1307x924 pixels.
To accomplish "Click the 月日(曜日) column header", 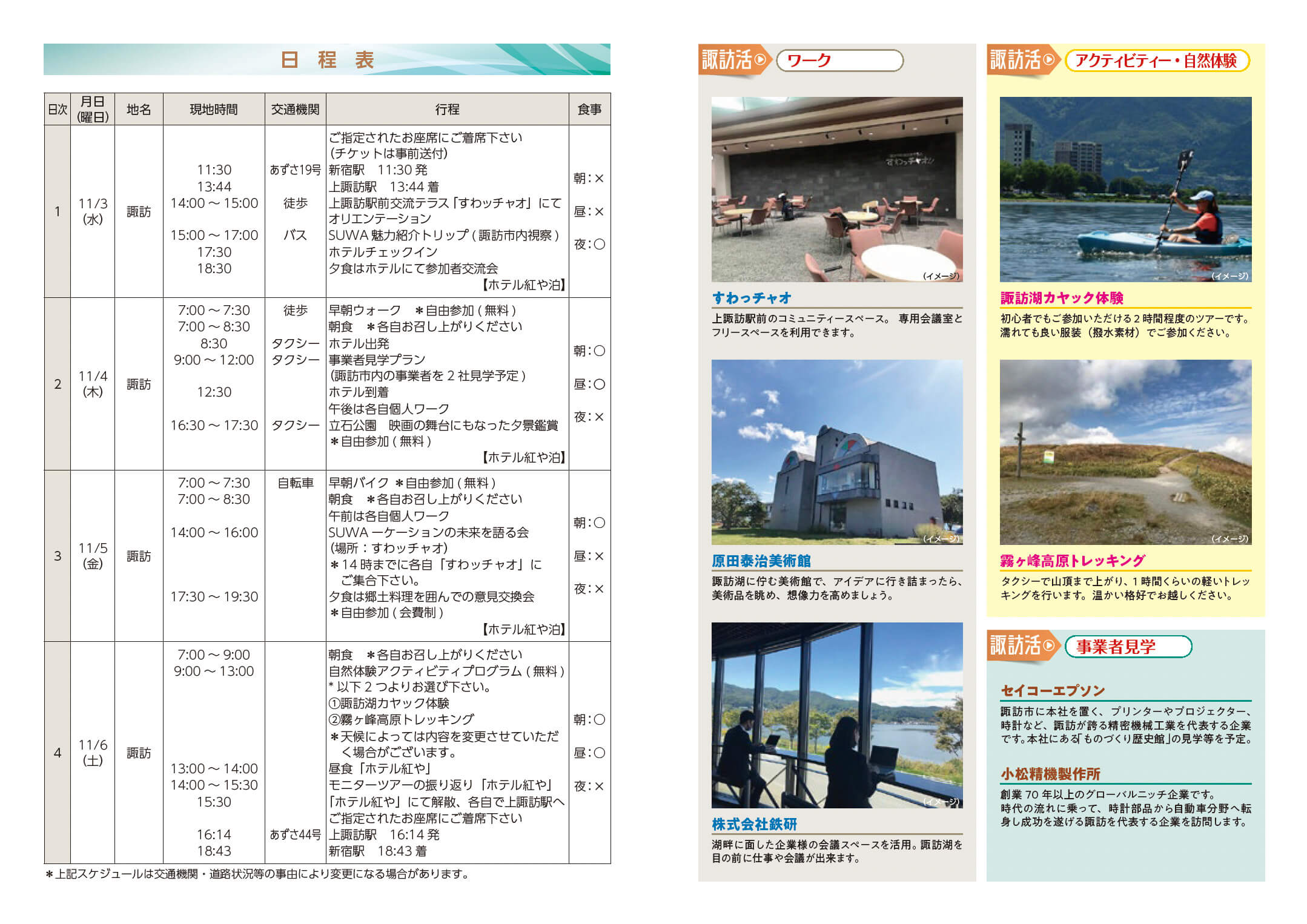I will point(93,109).
